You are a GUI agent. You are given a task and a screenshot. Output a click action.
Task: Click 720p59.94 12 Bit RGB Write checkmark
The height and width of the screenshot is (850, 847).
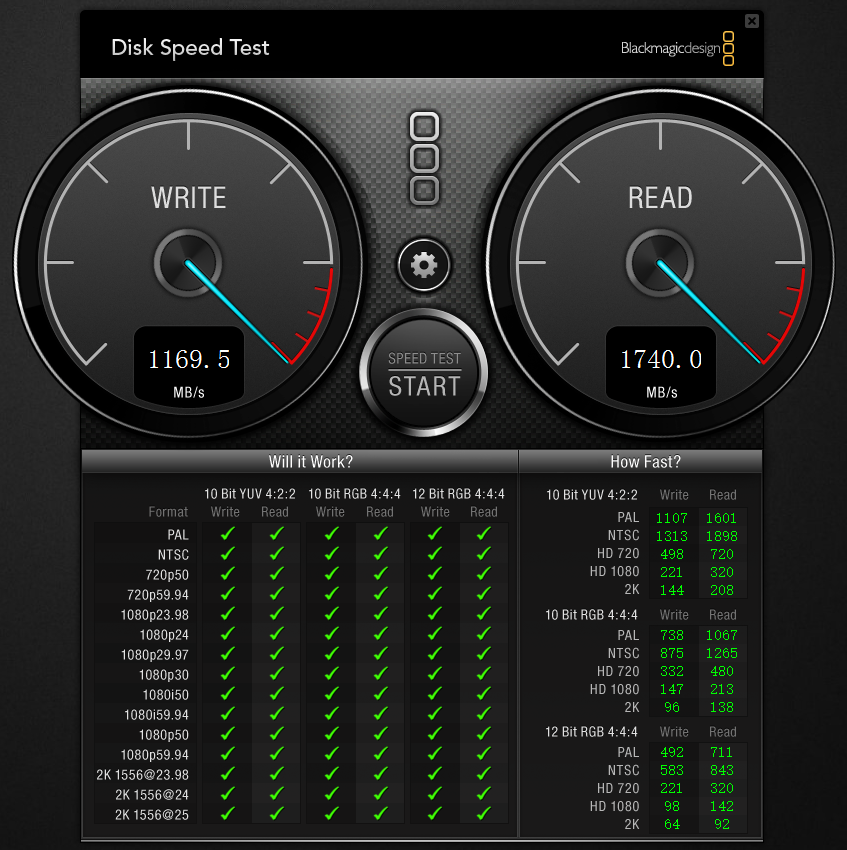click(x=434, y=594)
